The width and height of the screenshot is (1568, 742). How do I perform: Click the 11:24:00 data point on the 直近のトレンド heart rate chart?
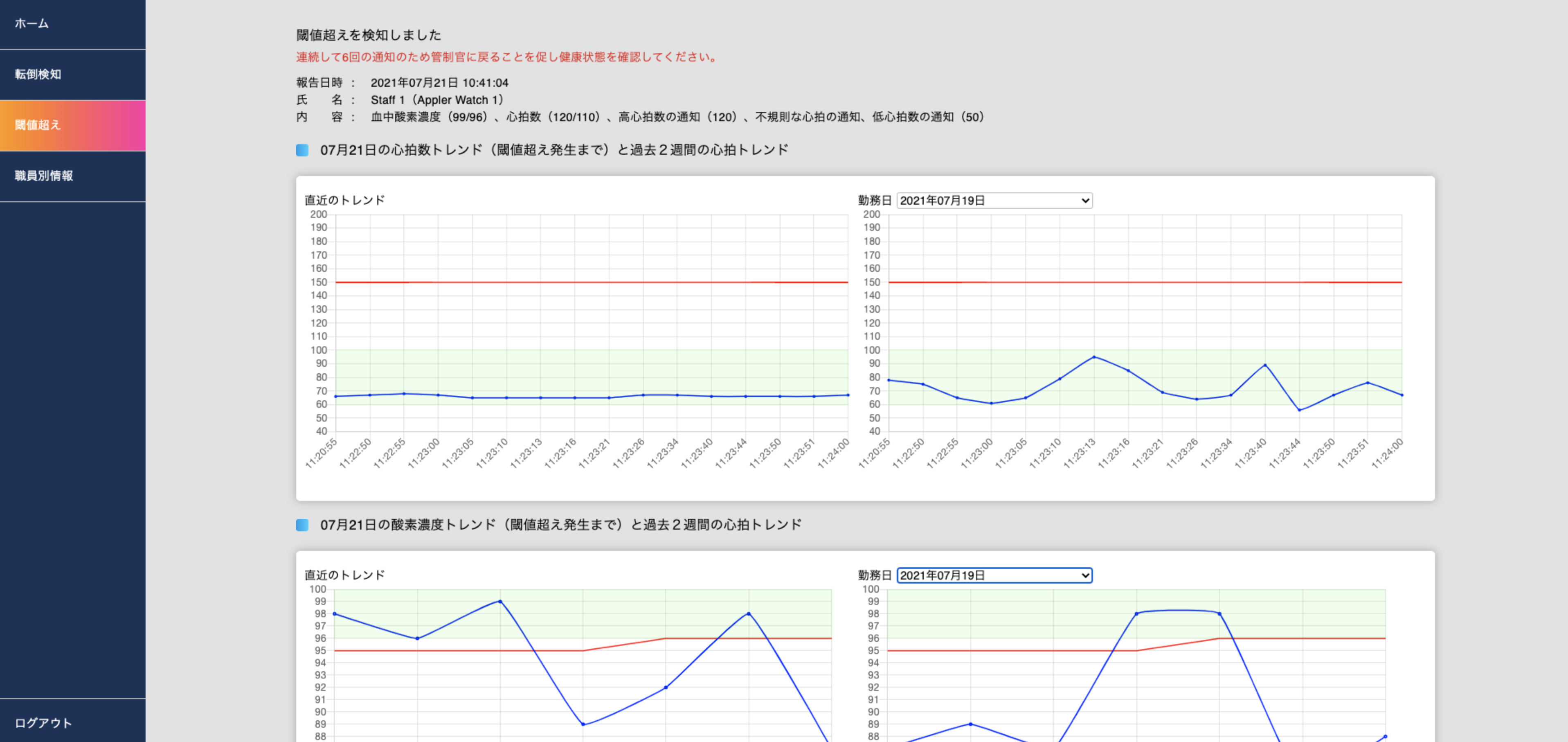click(847, 395)
